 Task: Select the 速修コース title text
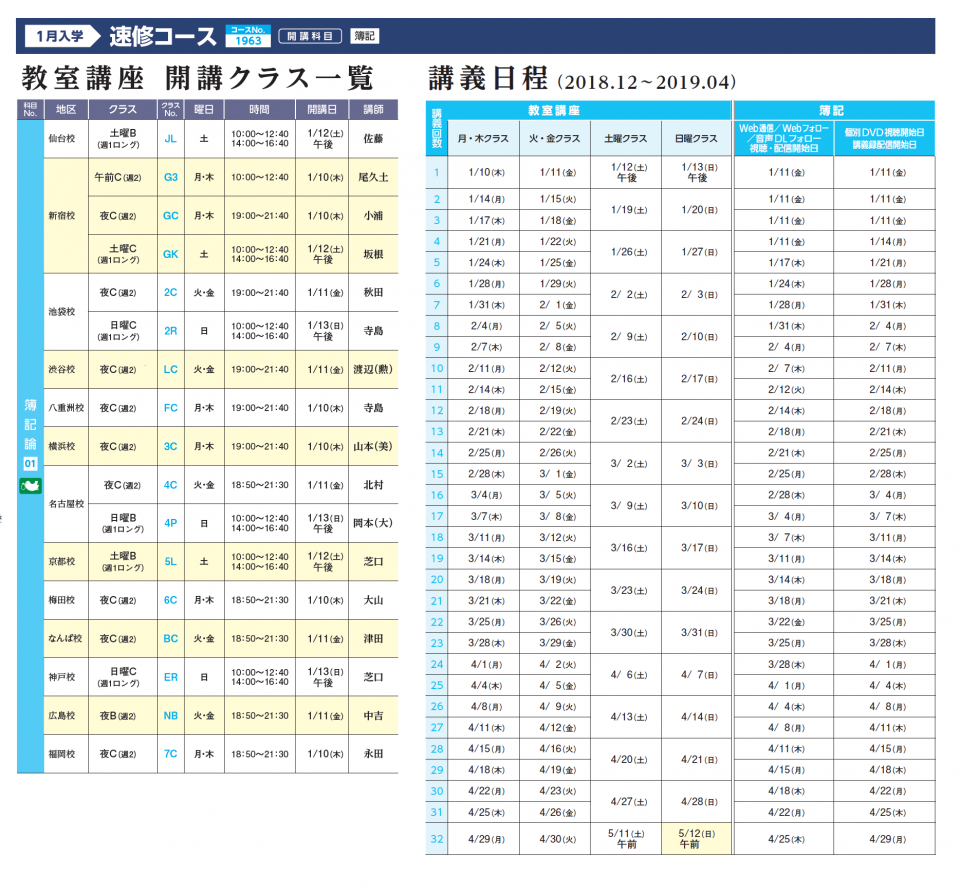[163, 36]
